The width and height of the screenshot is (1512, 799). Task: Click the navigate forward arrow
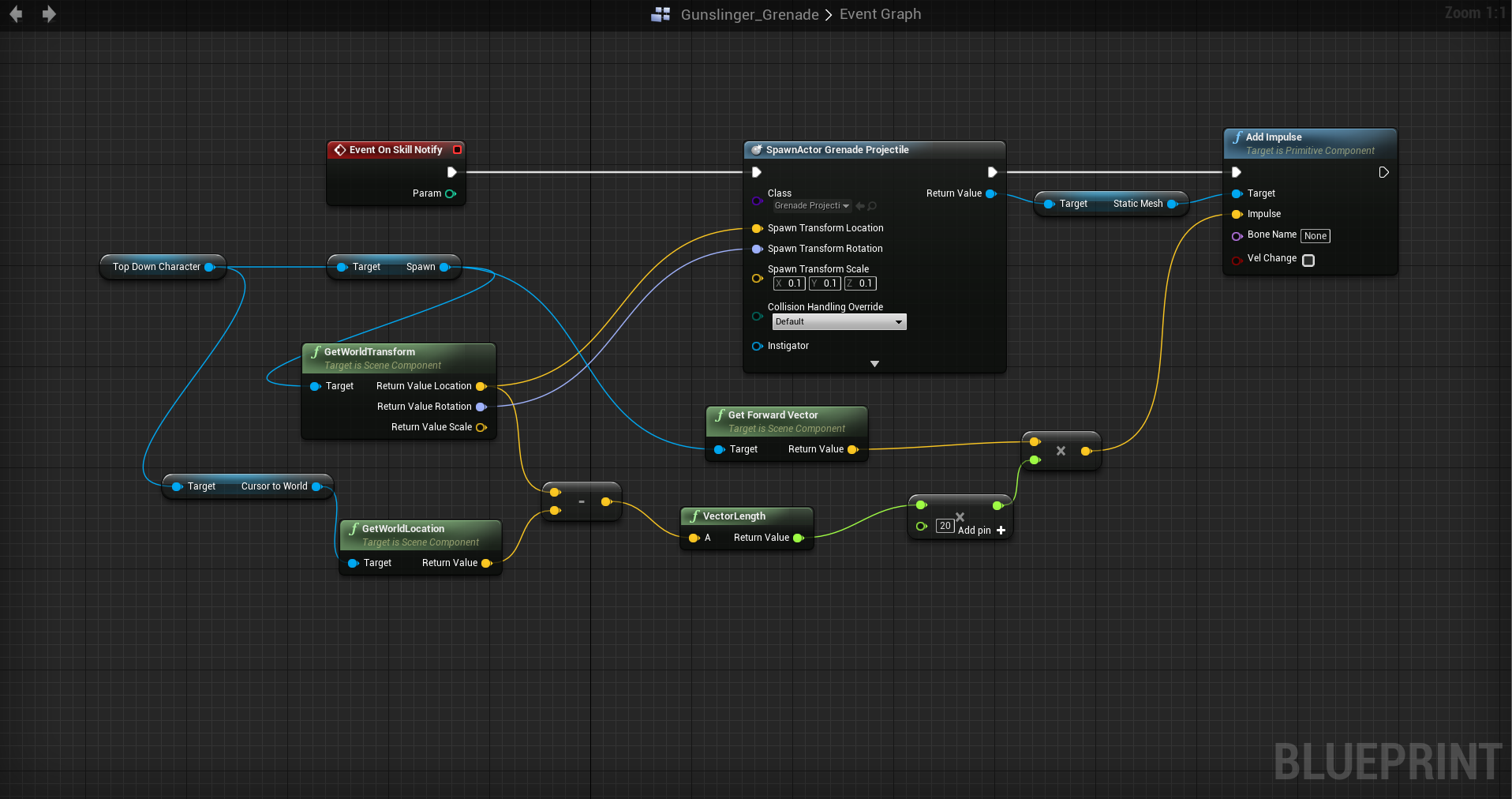49,14
